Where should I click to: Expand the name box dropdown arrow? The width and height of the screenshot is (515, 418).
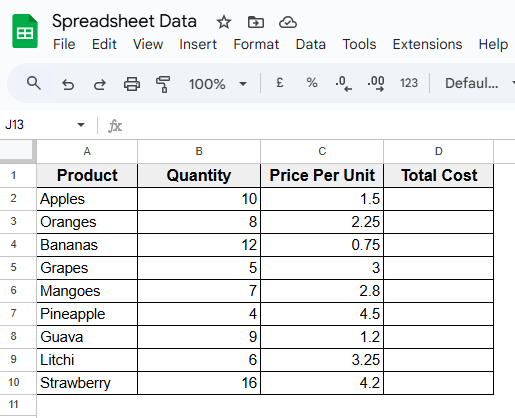(81, 125)
